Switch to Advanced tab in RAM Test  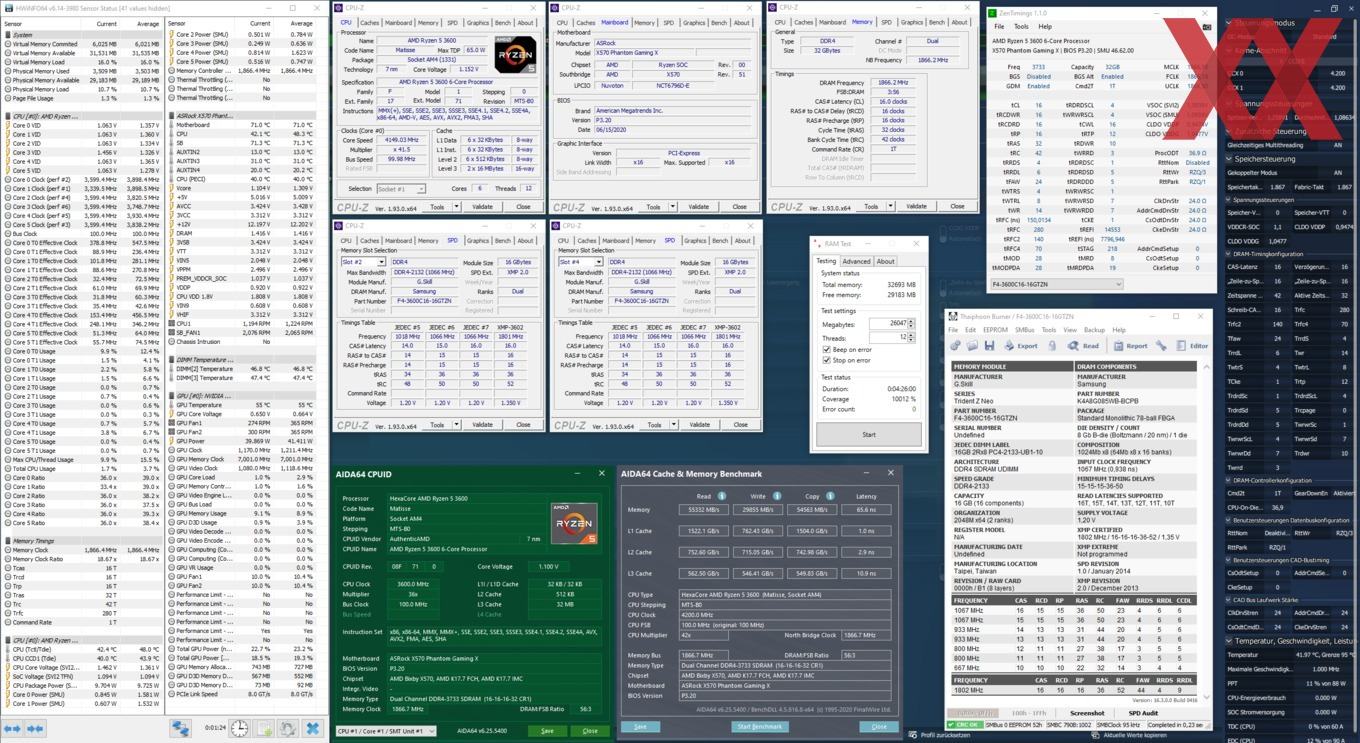tap(856, 261)
